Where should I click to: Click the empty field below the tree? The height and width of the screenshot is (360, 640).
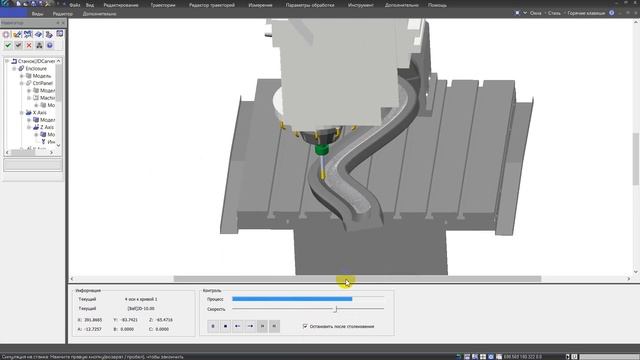[x=33, y=165]
